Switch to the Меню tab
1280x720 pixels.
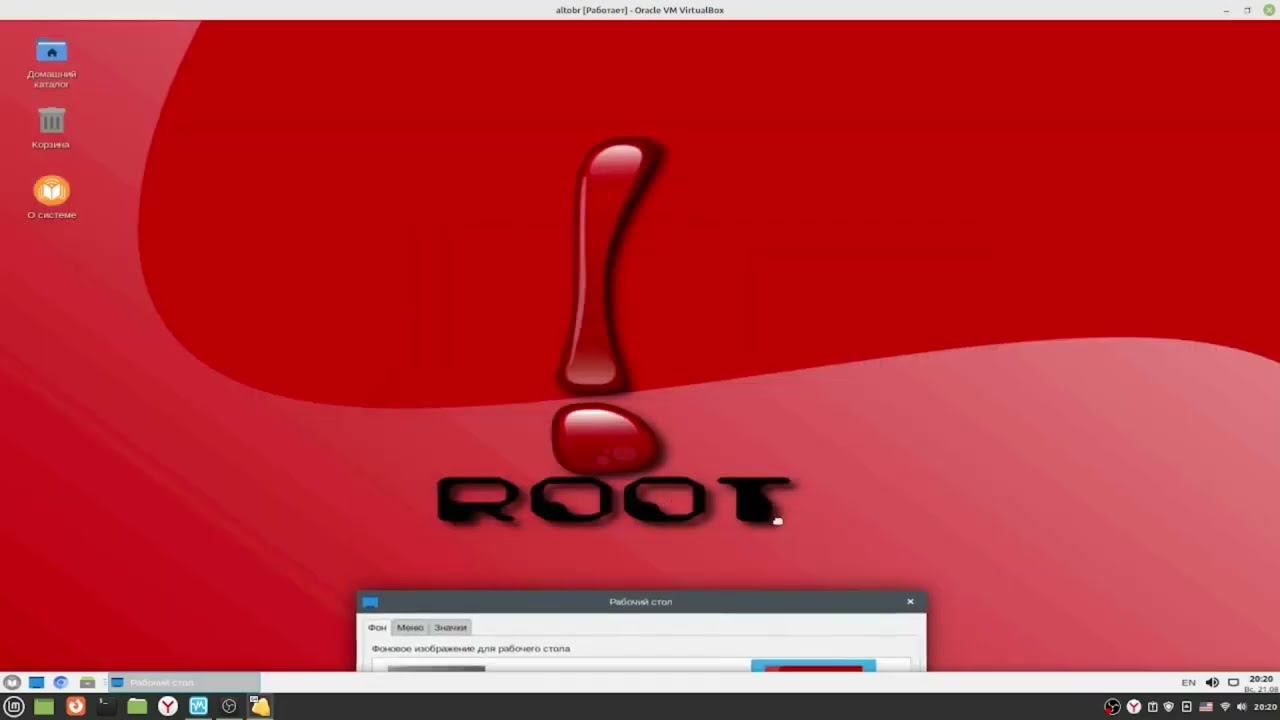point(410,628)
